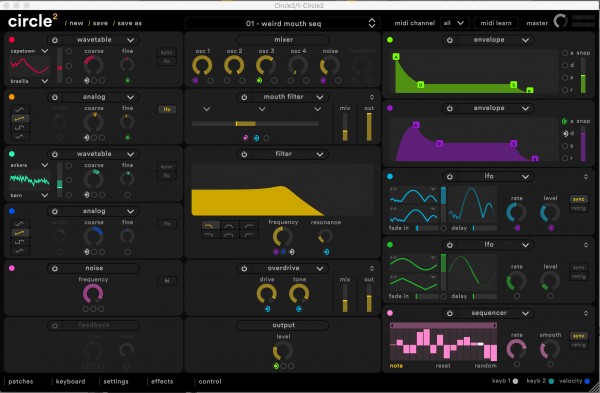Select snap 'd' radio on purple envelope

tap(565, 134)
